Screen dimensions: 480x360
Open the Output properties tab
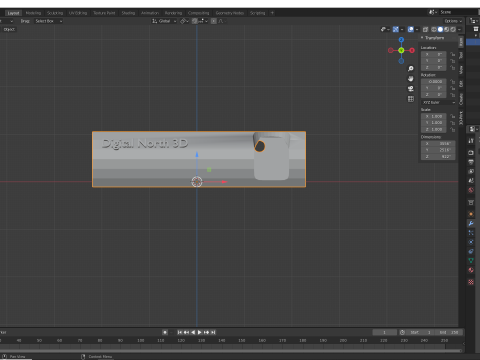point(471,162)
